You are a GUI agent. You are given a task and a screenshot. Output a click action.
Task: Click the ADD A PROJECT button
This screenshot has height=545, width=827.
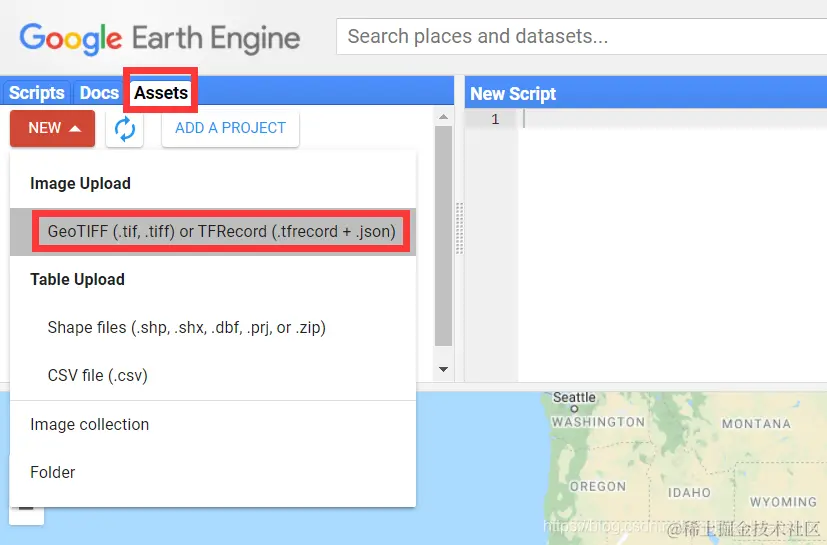230,128
